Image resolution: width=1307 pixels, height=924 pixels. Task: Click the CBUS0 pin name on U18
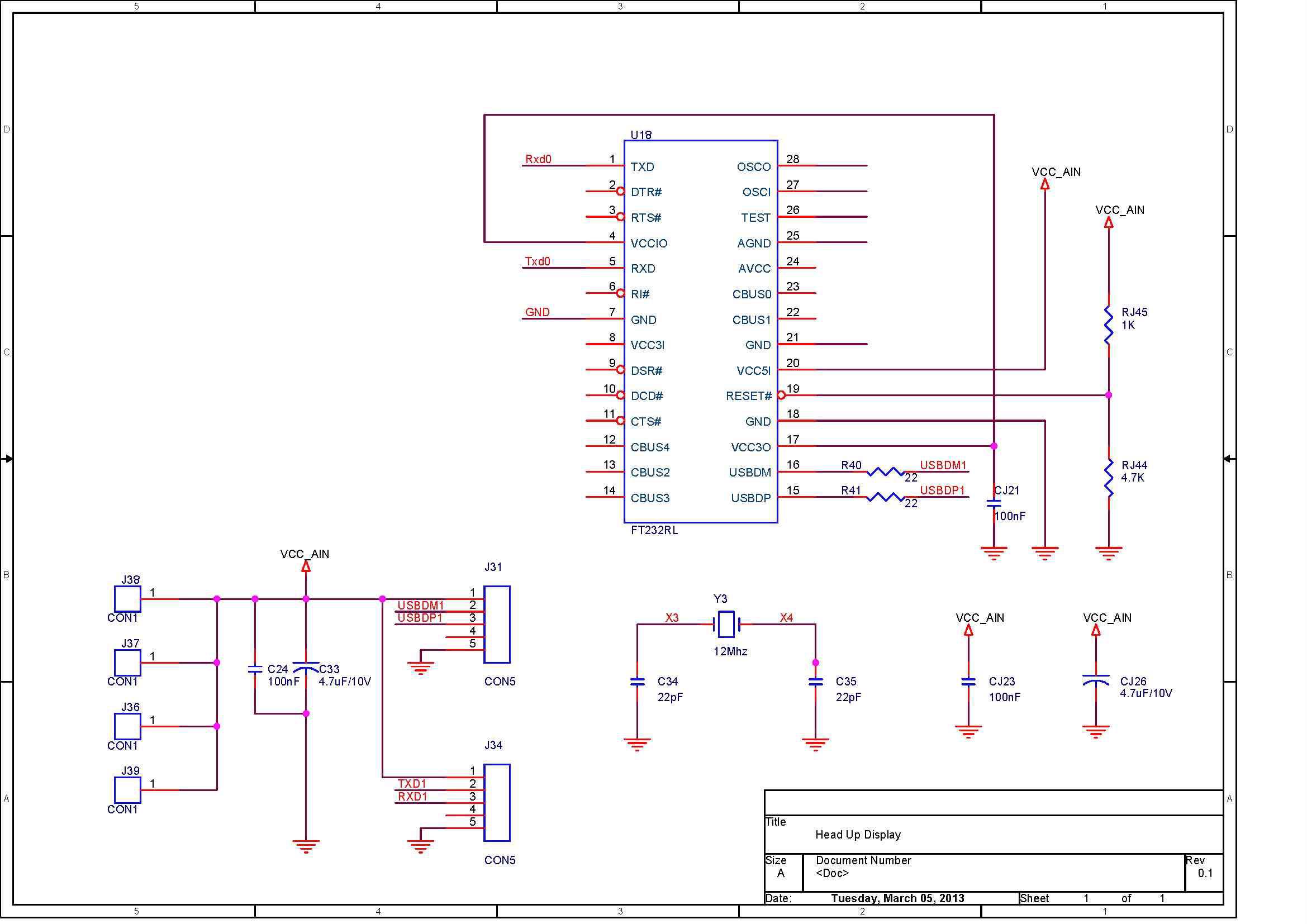(752, 294)
